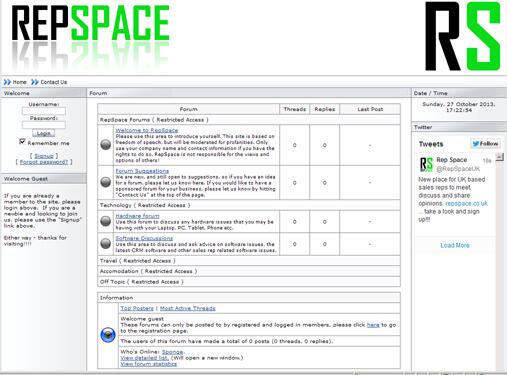Open the Hardware forum link
This screenshot has height=375, width=507.
[137, 216]
